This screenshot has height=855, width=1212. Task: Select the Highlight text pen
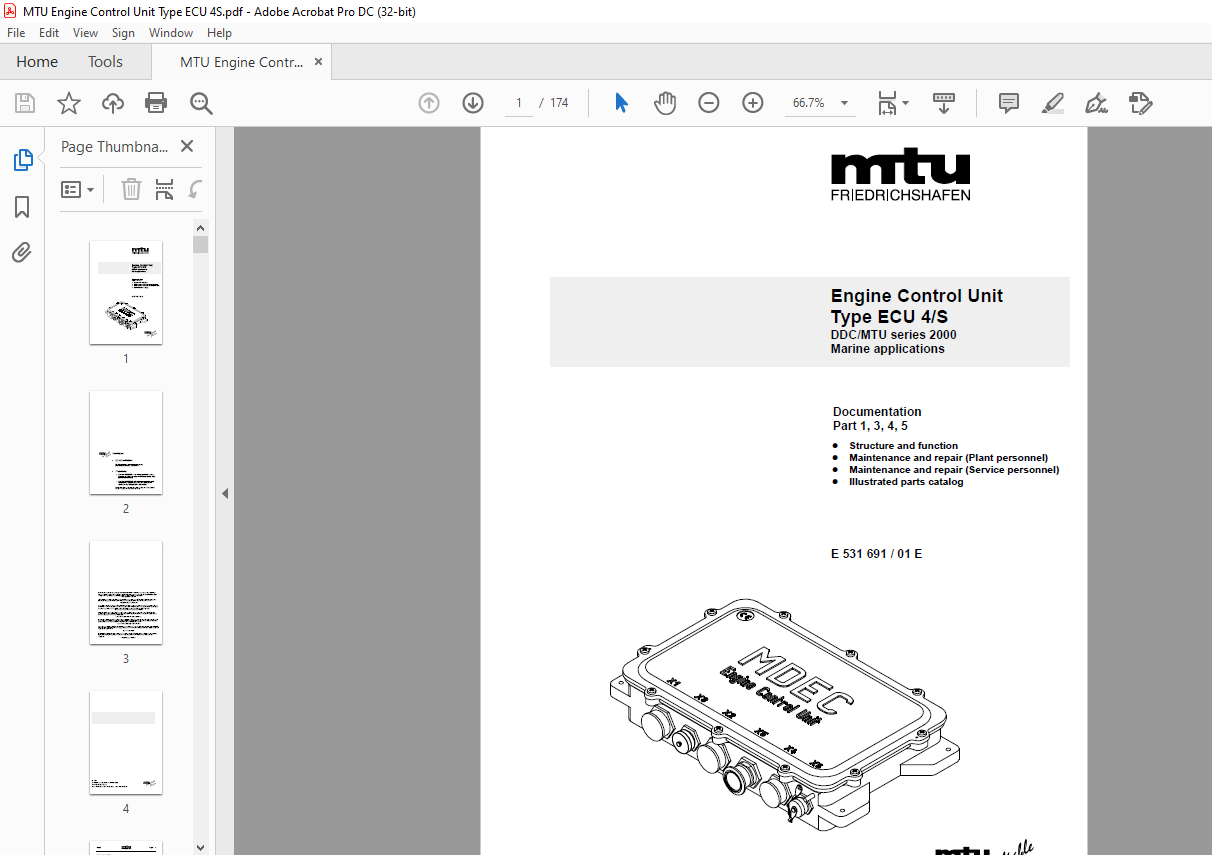(1052, 103)
